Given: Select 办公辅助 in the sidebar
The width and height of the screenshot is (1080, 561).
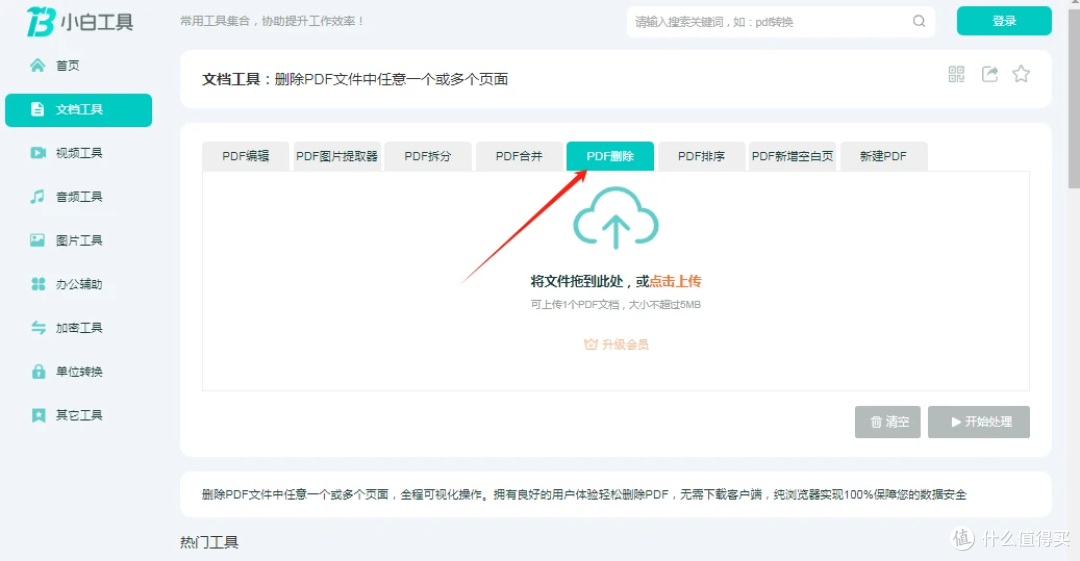Looking at the screenshot, I should click(x=78, y=284).
